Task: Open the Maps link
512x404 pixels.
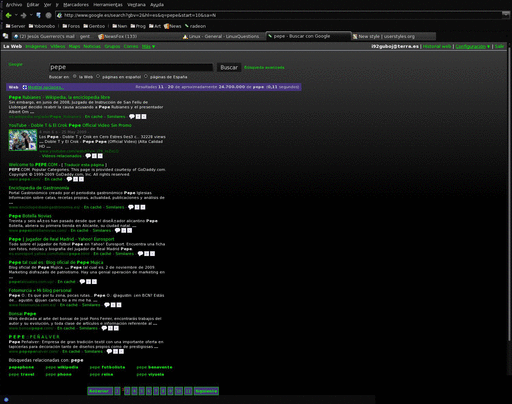Action: [x=74, y=46]
